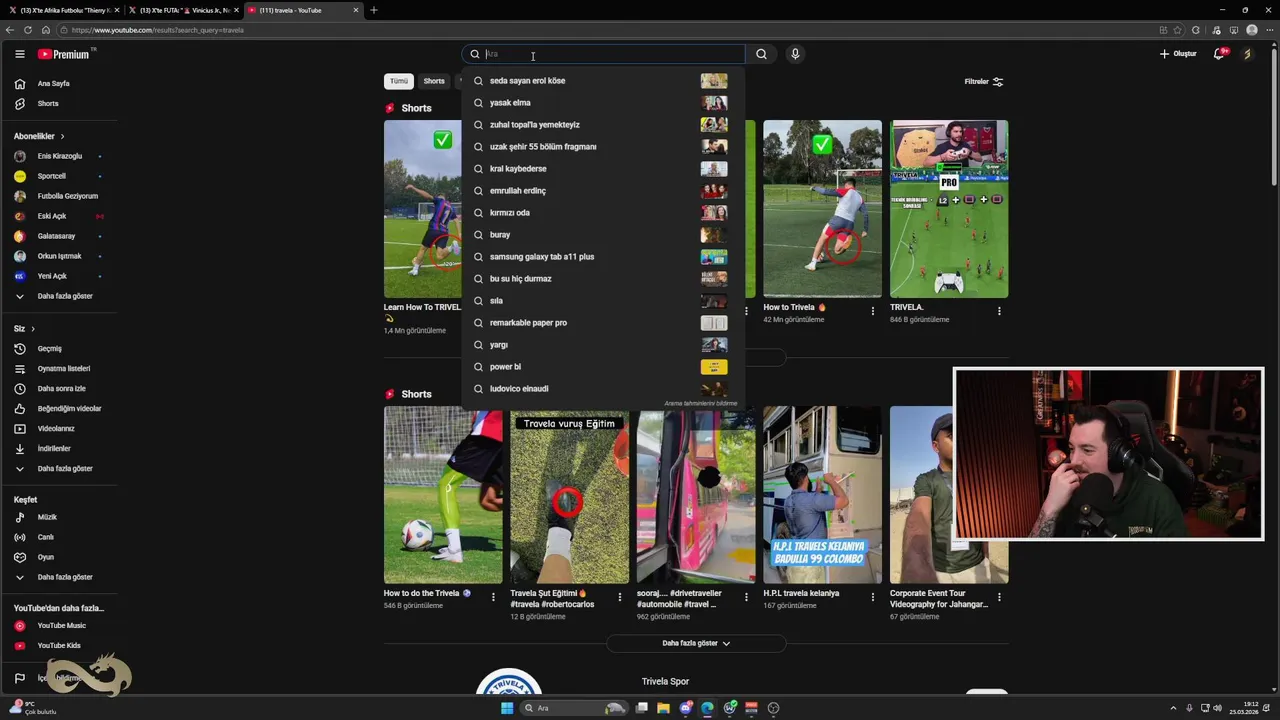Viewport: 1280px width, 720px height.
Task: Open Orkun Işıtmak subscription channel
Action: pyautogui.click(x=60, y=256)
